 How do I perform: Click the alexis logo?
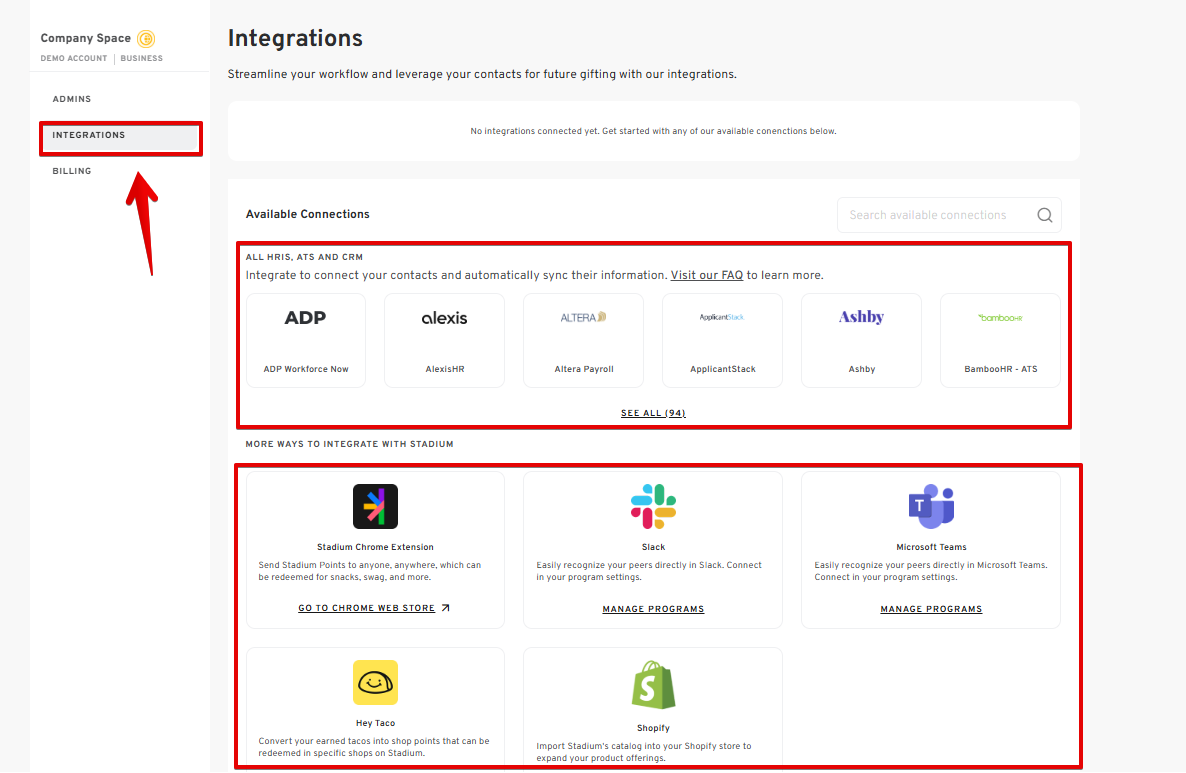point(445,318)
